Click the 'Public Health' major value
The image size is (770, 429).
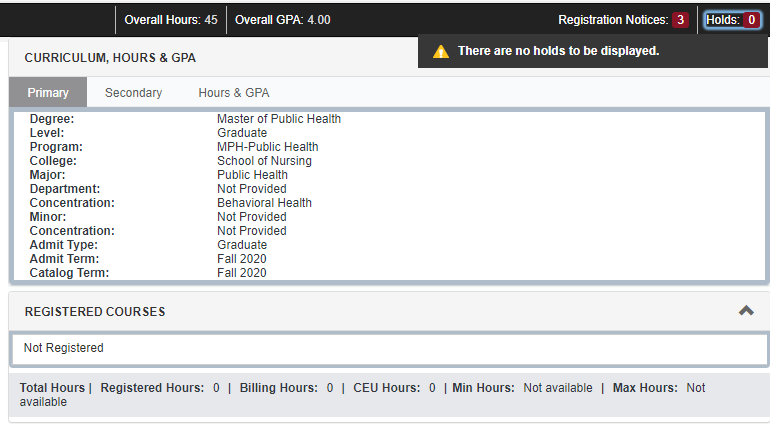pyautogui.click(x=252, y=175)
